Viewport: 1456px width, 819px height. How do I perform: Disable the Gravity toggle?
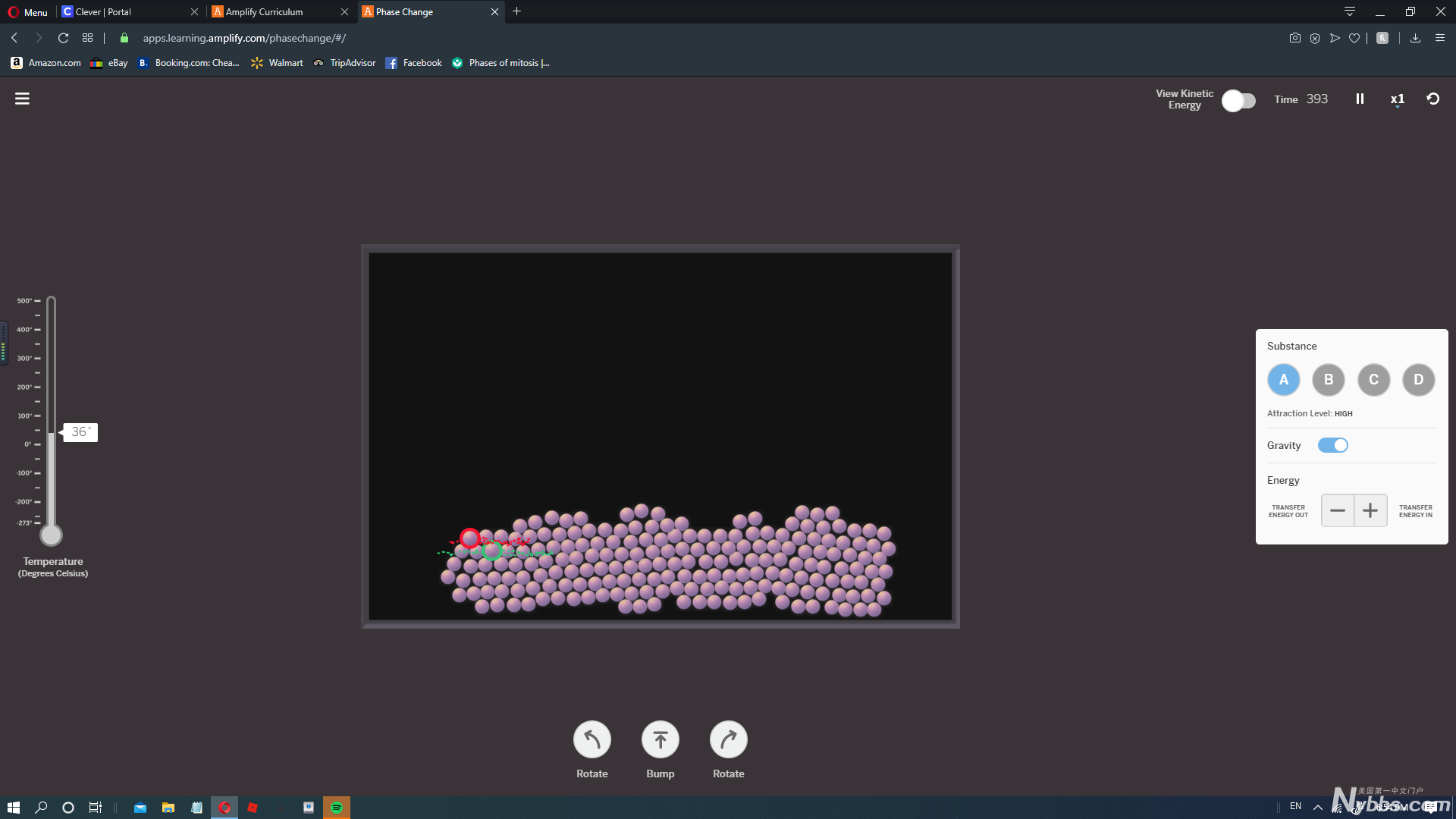click(1332, 445)
